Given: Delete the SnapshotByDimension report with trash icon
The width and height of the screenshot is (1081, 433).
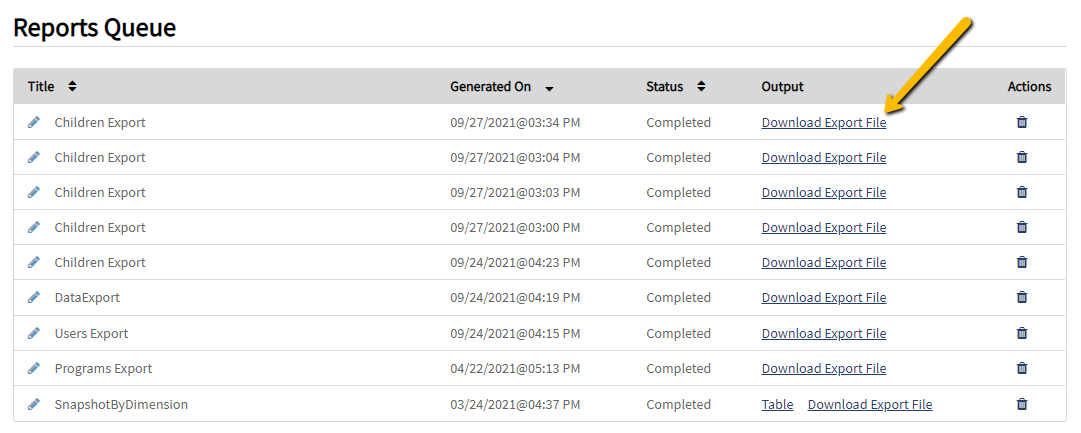Looking at the screenshot, I should click(x=1022, y=404).
